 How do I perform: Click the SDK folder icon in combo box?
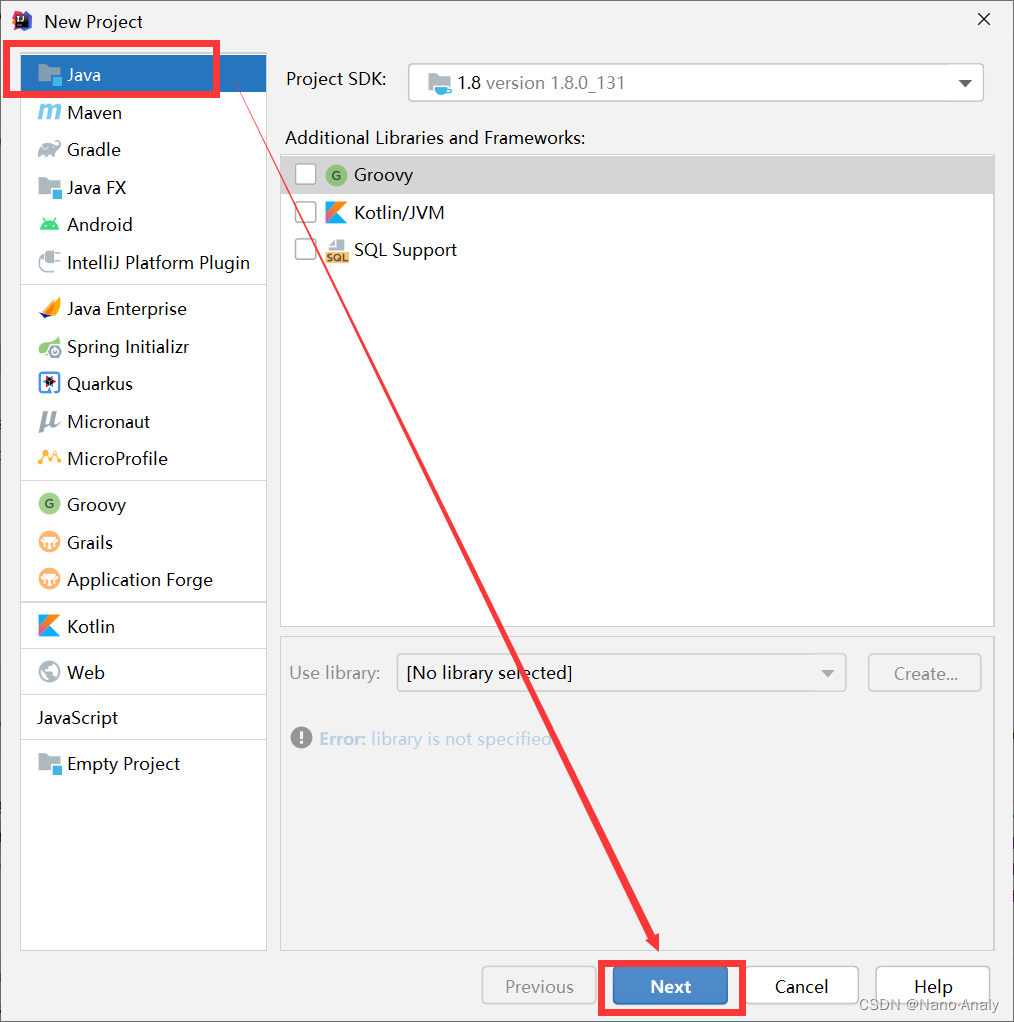click(439, 83)
